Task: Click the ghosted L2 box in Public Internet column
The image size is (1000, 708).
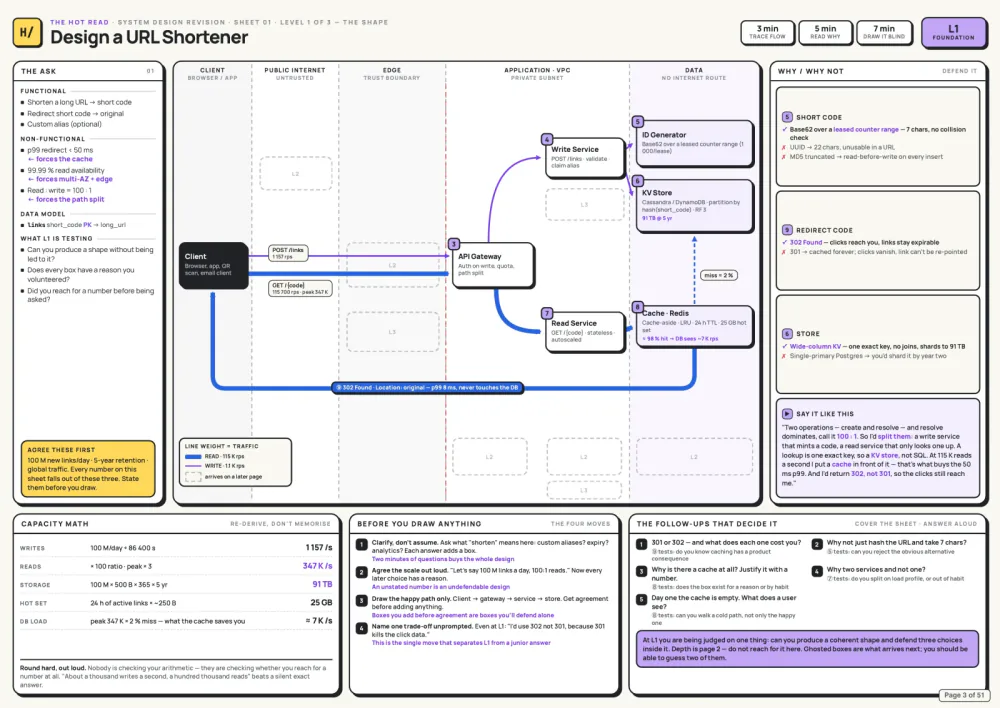Action: coord(295,173)
